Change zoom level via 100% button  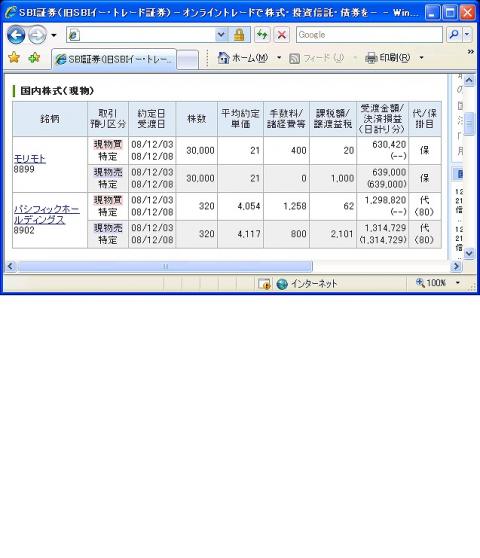(431, 283)
